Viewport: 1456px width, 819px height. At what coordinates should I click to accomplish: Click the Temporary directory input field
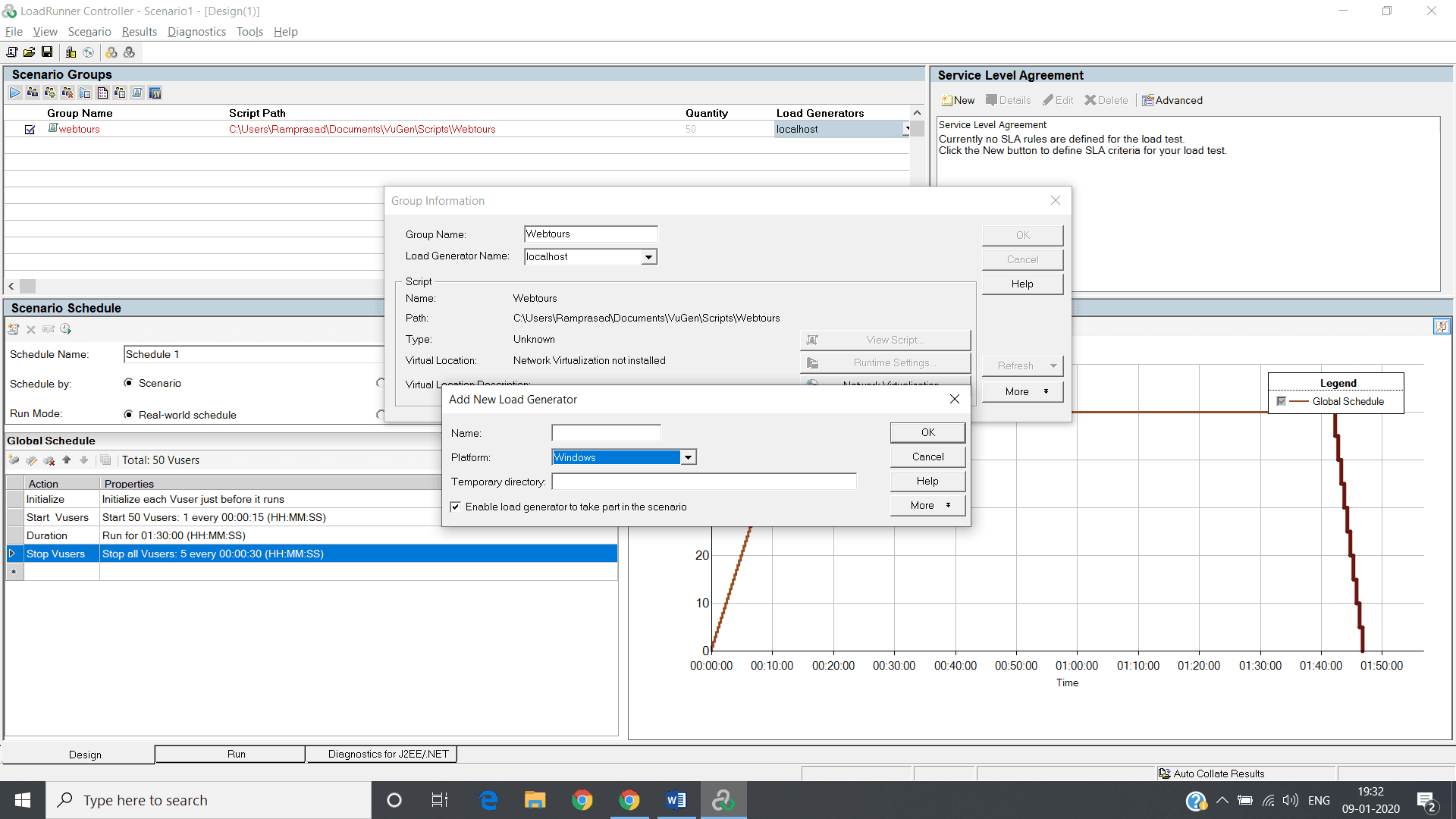704,482
